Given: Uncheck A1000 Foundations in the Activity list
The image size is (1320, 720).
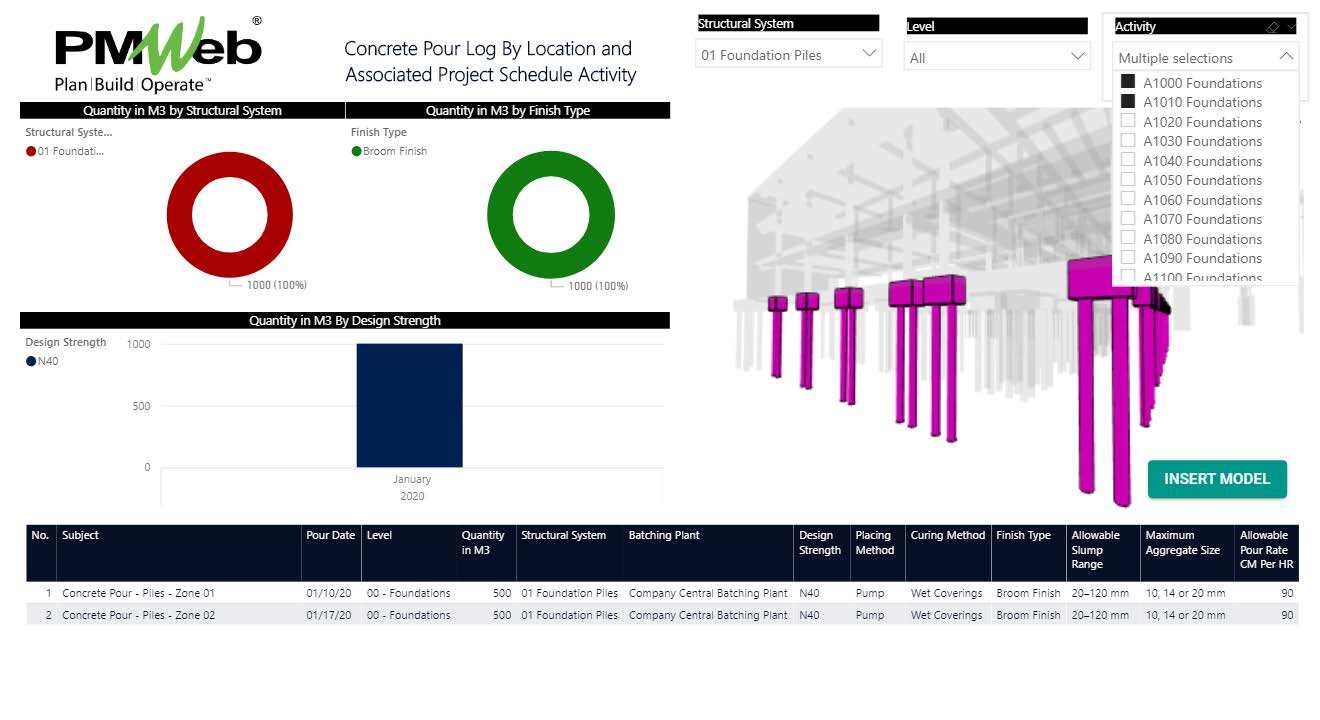Looking at the screenshot, I should point(1128,83).
